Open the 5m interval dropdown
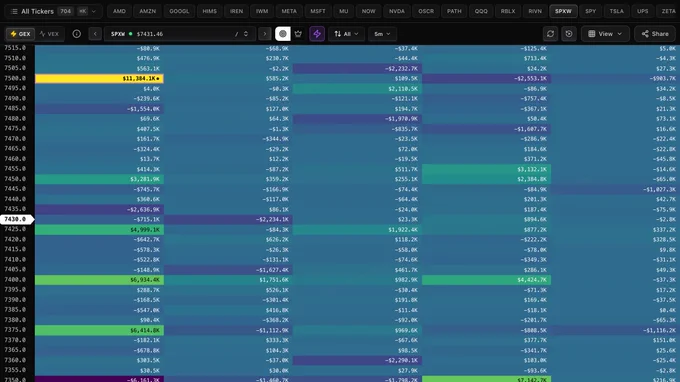Viewport: 680px width, 382px height. [382, 34]
